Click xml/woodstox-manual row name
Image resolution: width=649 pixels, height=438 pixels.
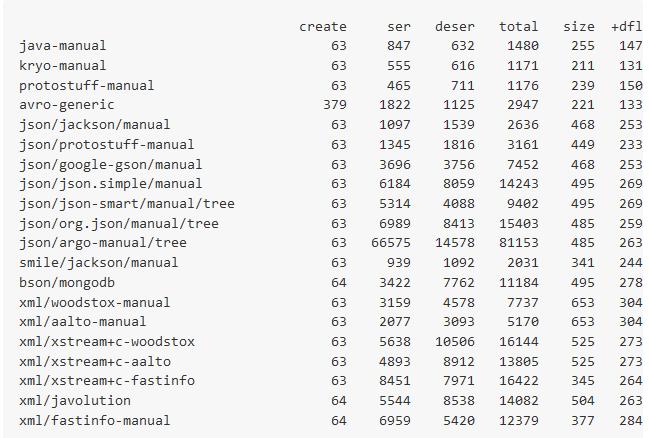tap(94, 302)
